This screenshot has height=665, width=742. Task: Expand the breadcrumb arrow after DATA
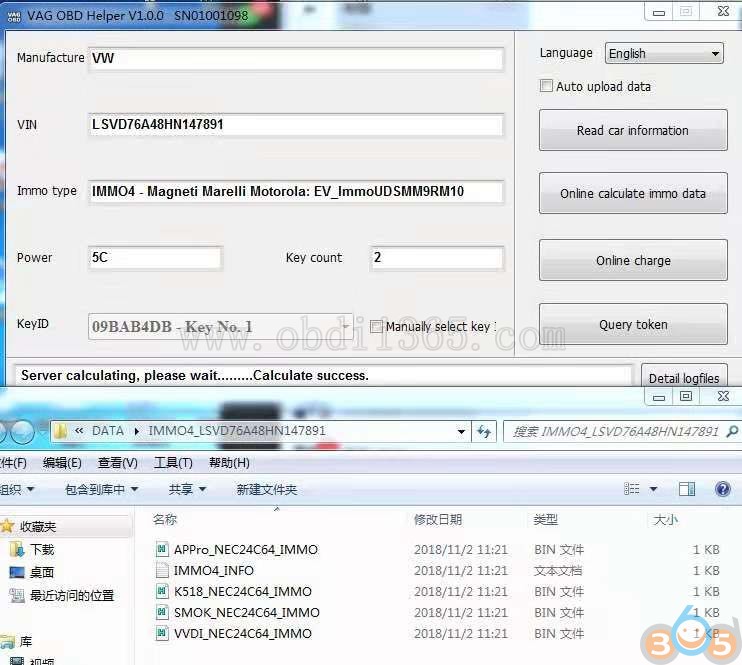tap(136, 431)
